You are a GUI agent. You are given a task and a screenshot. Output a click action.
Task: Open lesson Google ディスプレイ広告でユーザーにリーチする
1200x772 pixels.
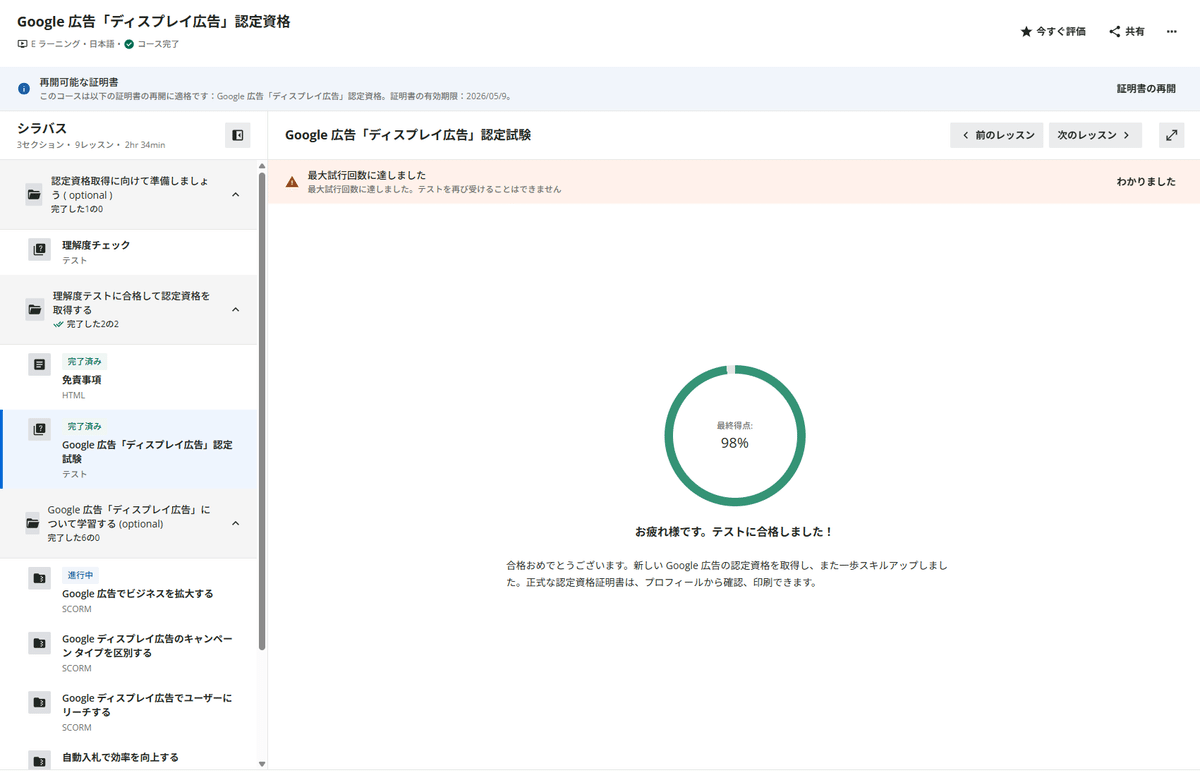click(128, 712)
